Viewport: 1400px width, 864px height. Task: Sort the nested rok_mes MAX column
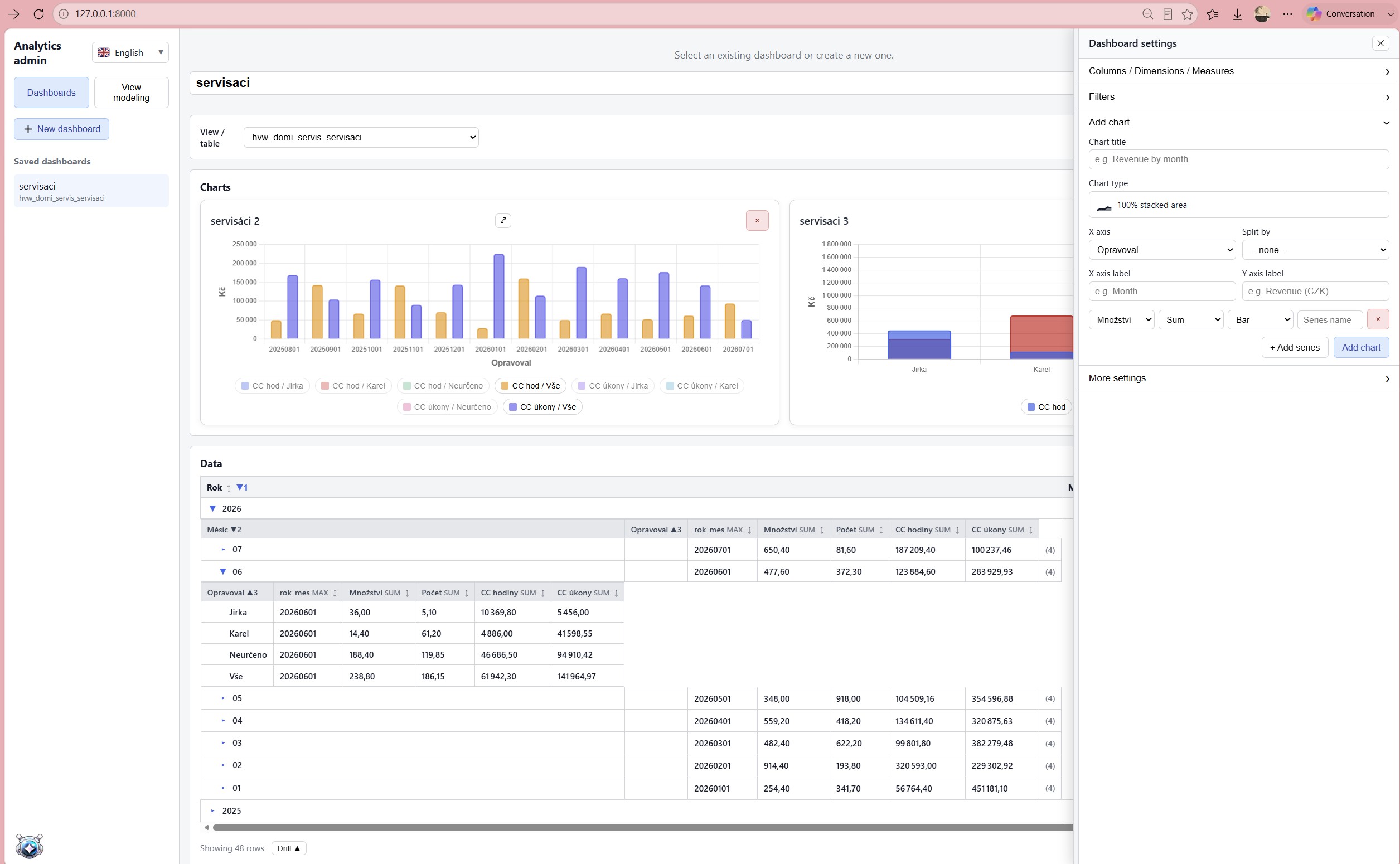click(335, 593)
